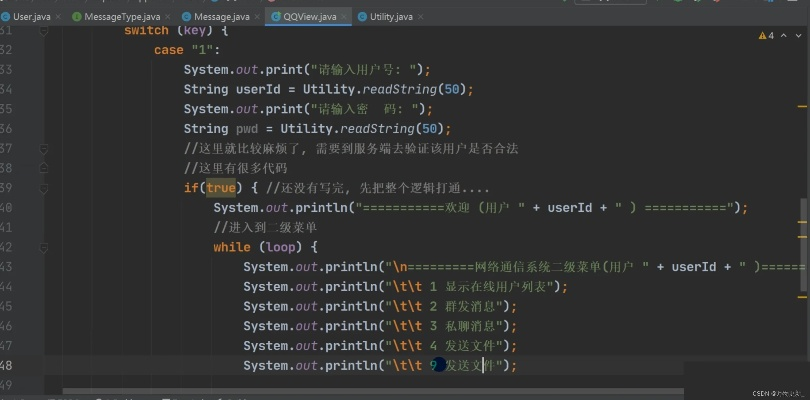This screenshot has height=400, width=810.
Task: Collapse the switch block at line 31
Action: tap(44, 31)
